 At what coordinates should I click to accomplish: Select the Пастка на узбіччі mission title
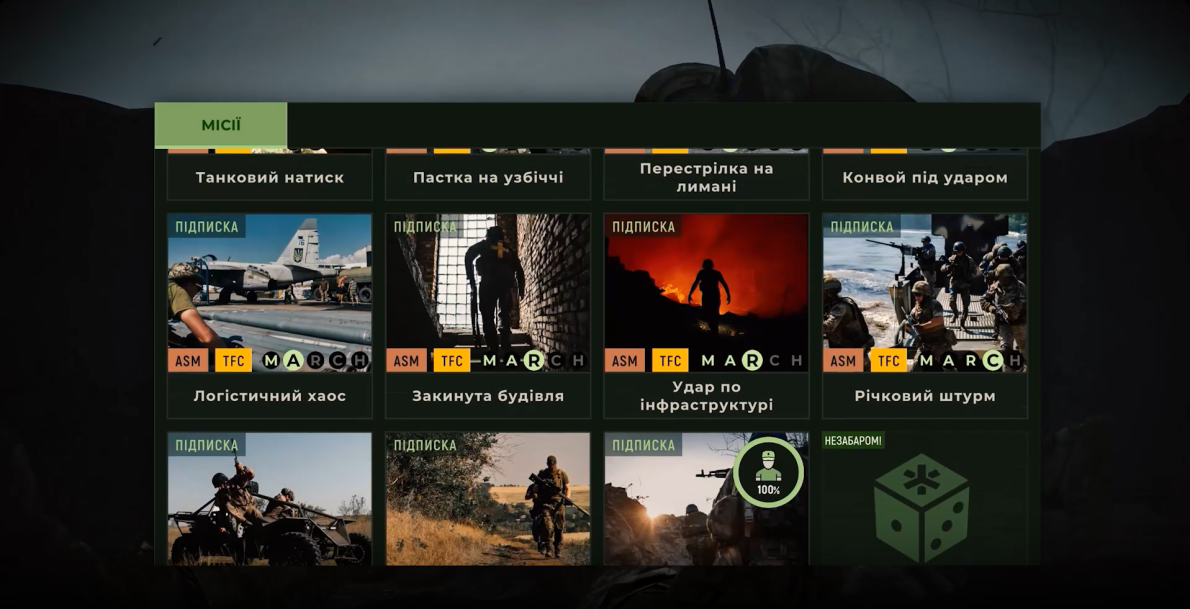[x=488, y=178]
